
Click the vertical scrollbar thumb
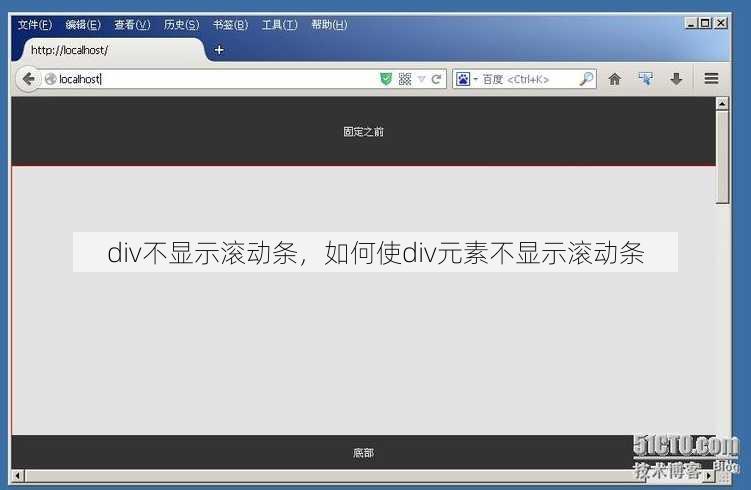click(722, 157)
